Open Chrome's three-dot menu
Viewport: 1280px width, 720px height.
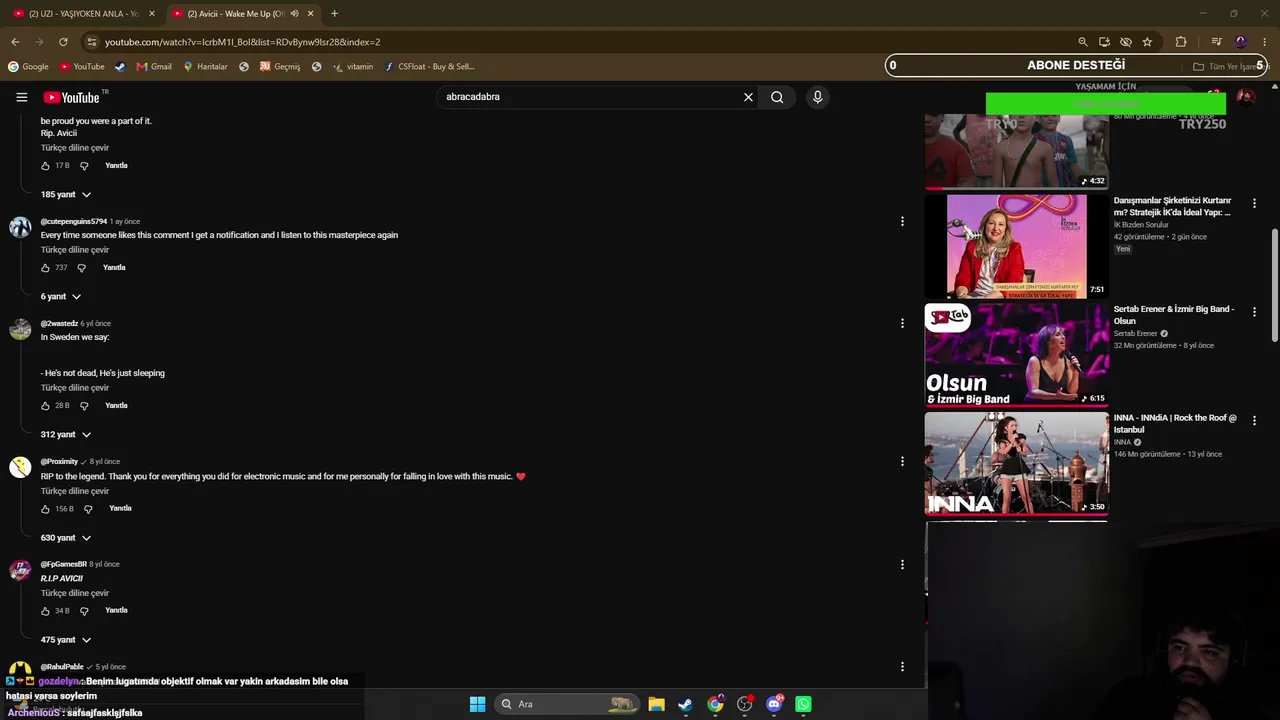pyautogui.click(x=1264, y=42)
